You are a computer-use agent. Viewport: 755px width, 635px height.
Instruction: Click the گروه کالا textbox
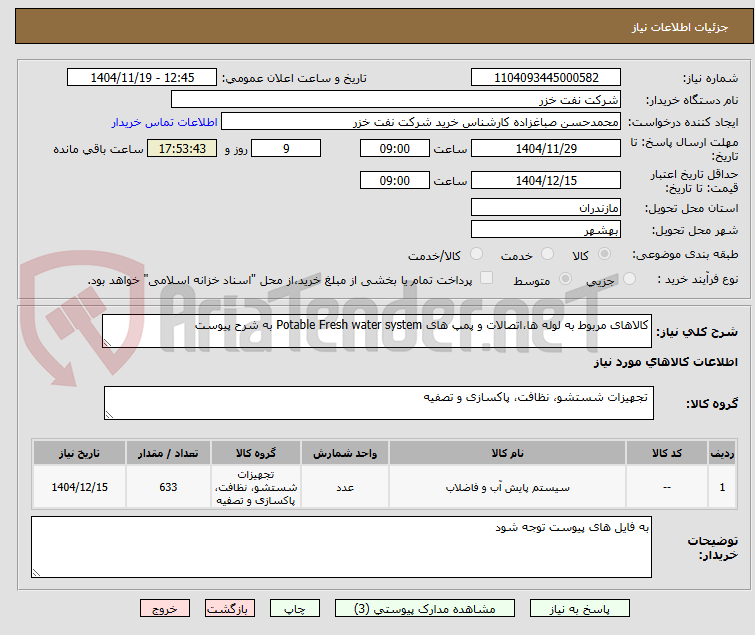[379, 403]
